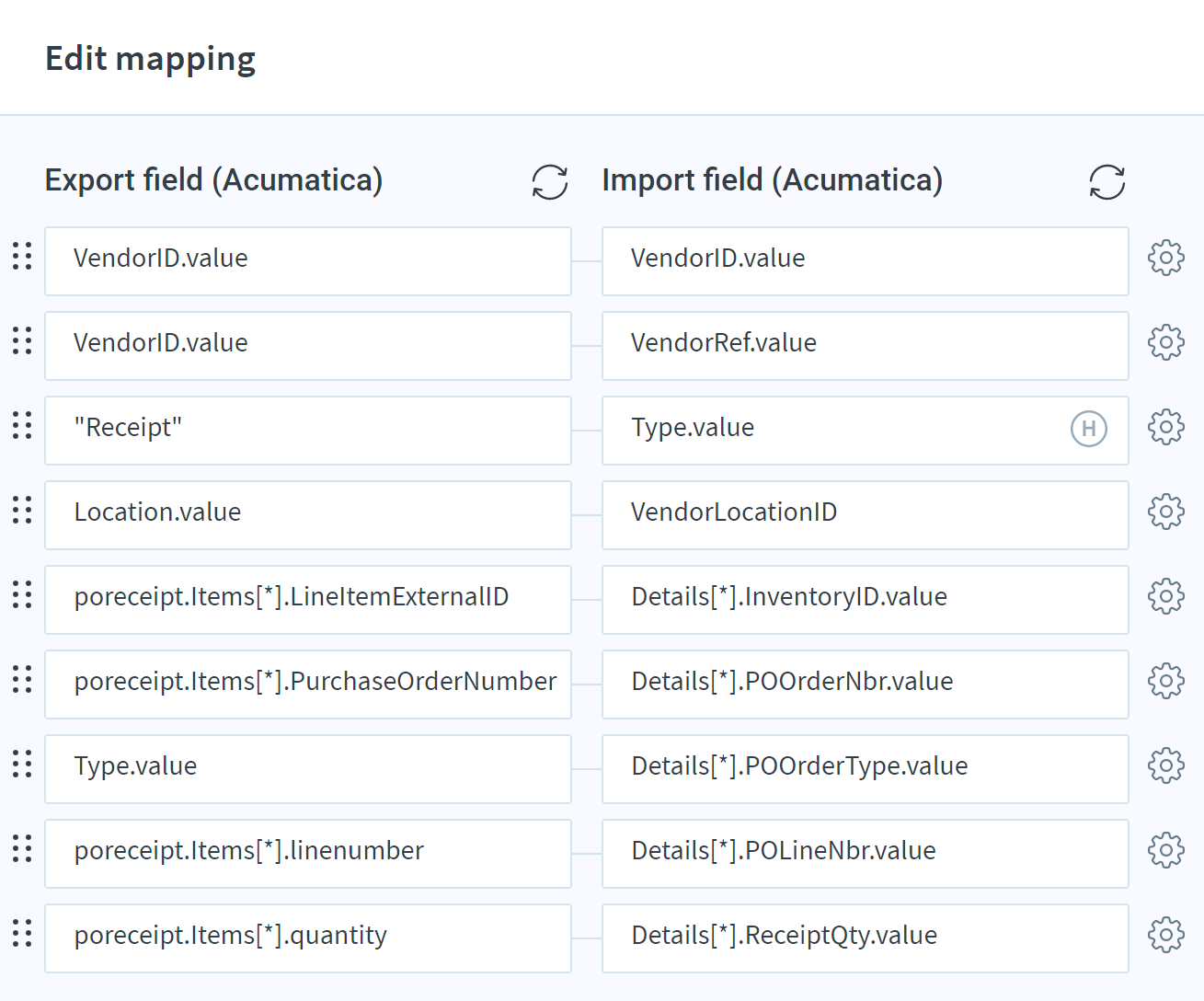
Task: Edit export field Location.value
Action: [x=308, y=515]
